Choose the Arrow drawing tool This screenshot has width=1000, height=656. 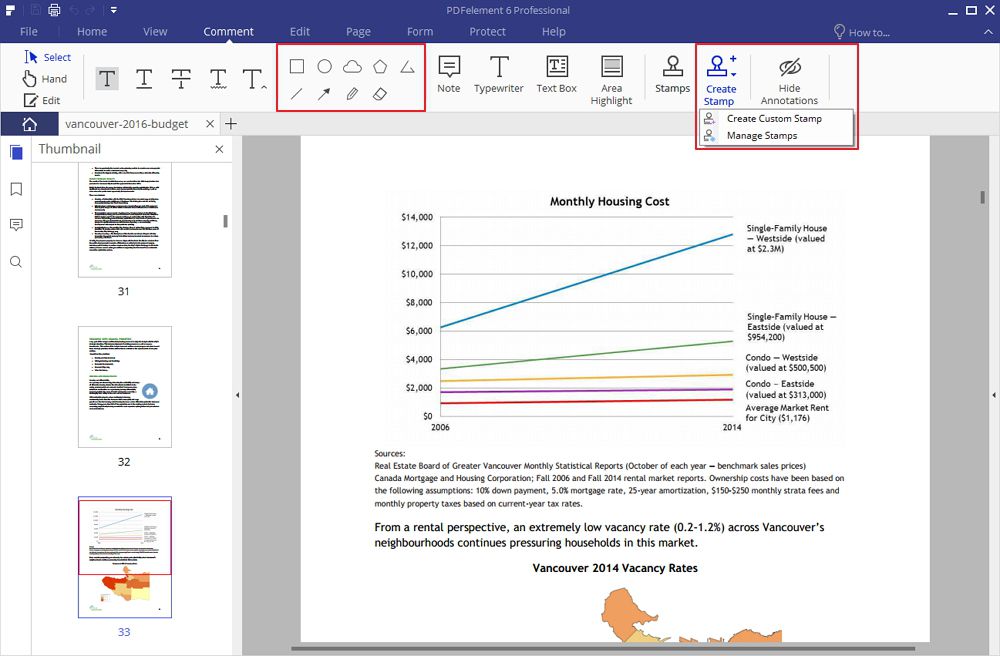[x=324, y=94]
